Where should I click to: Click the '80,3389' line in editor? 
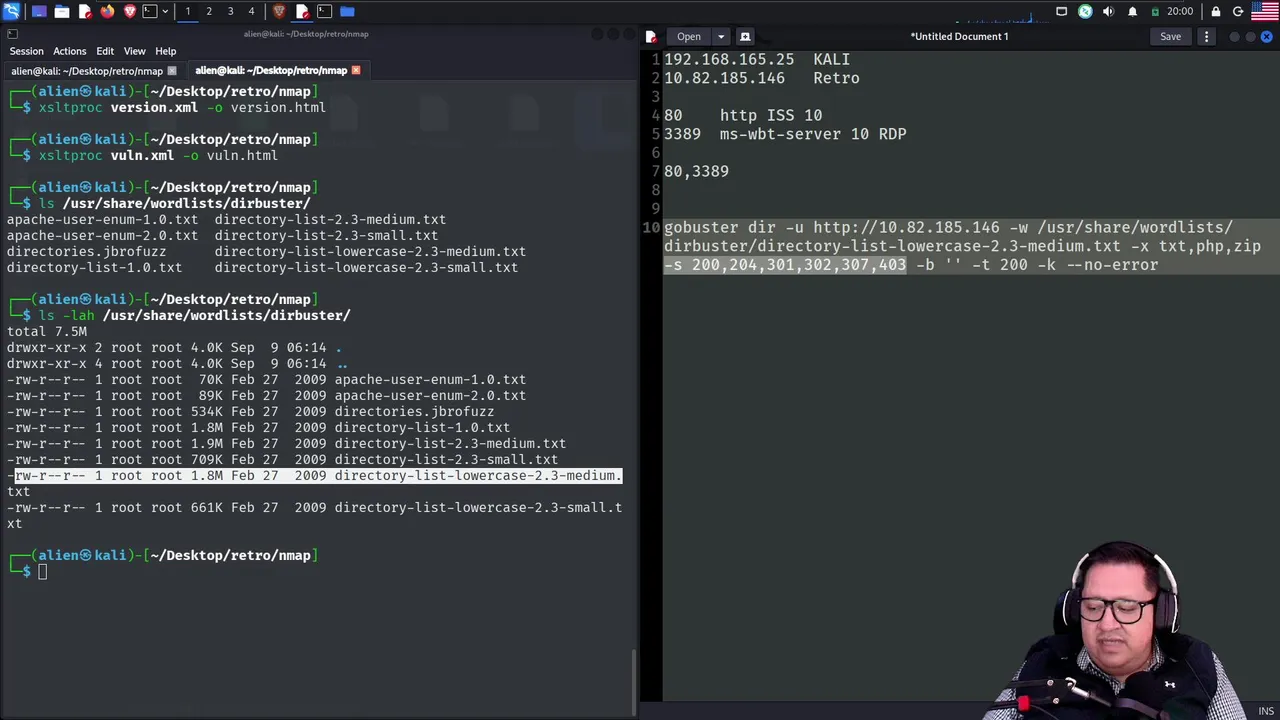696,171
